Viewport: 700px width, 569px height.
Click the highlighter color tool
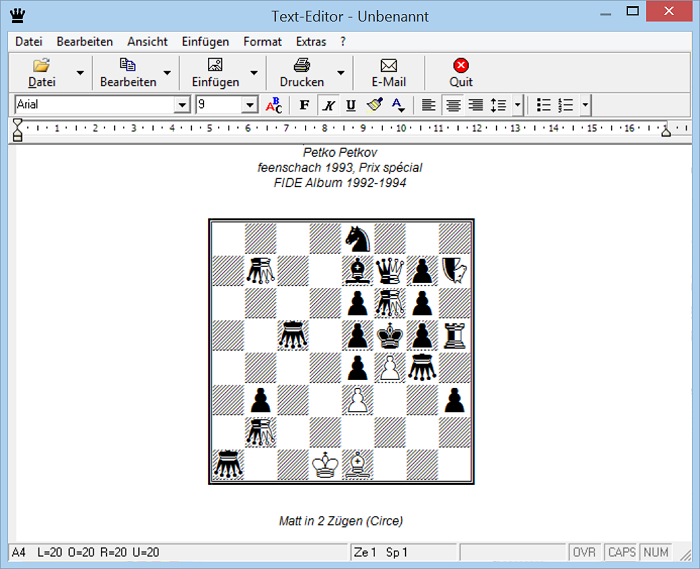click(375, 105)
